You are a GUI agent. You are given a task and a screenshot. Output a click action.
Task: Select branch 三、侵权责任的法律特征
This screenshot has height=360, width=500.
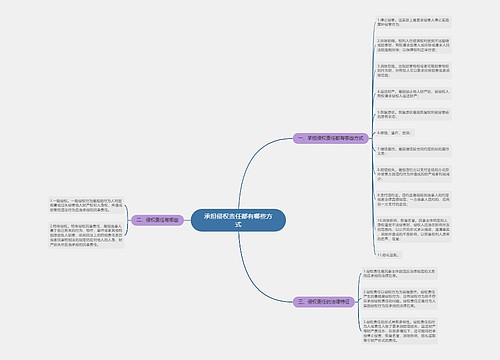click(x=324, y=302)
